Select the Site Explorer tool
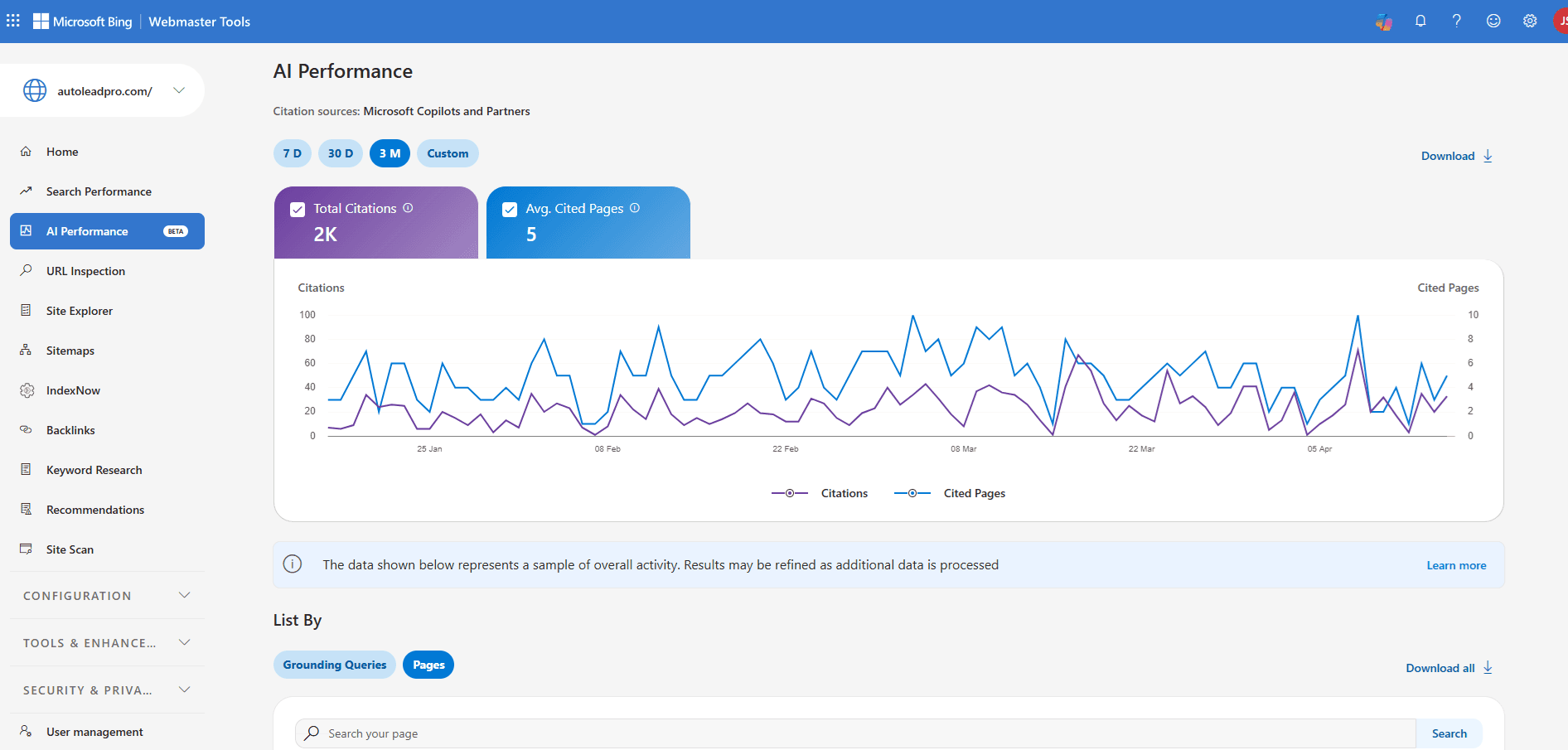 (x=80, y=310)
